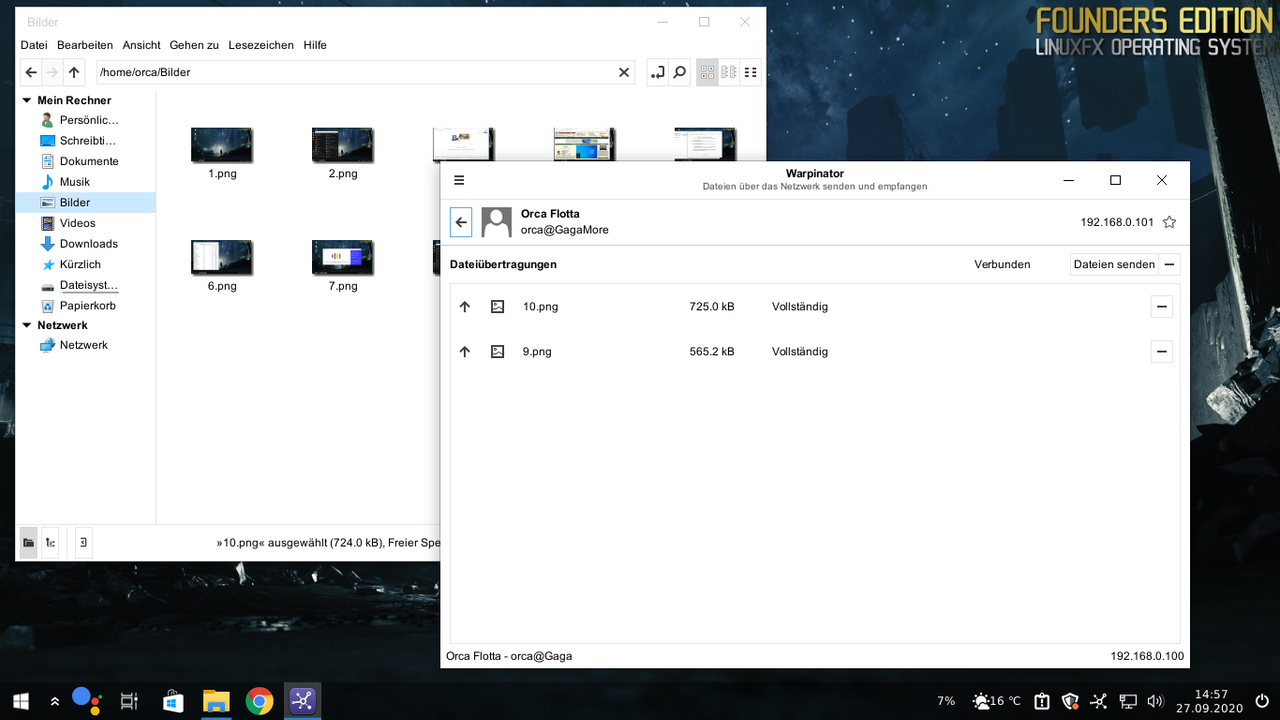Open the Windows-style start menu
Viewport: 1280px width, 720px height.
click(20, 702)
